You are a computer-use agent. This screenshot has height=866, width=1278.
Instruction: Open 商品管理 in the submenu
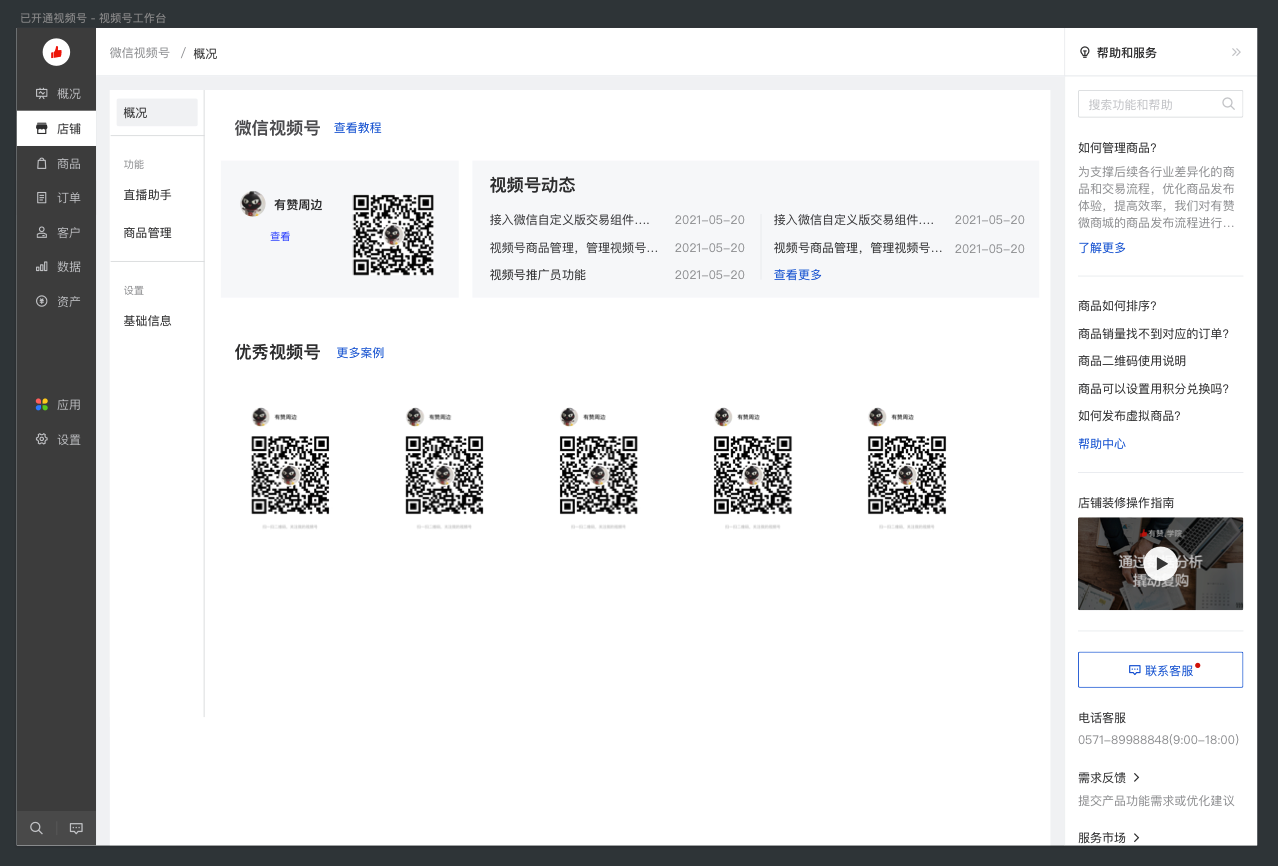click(147, 233)
